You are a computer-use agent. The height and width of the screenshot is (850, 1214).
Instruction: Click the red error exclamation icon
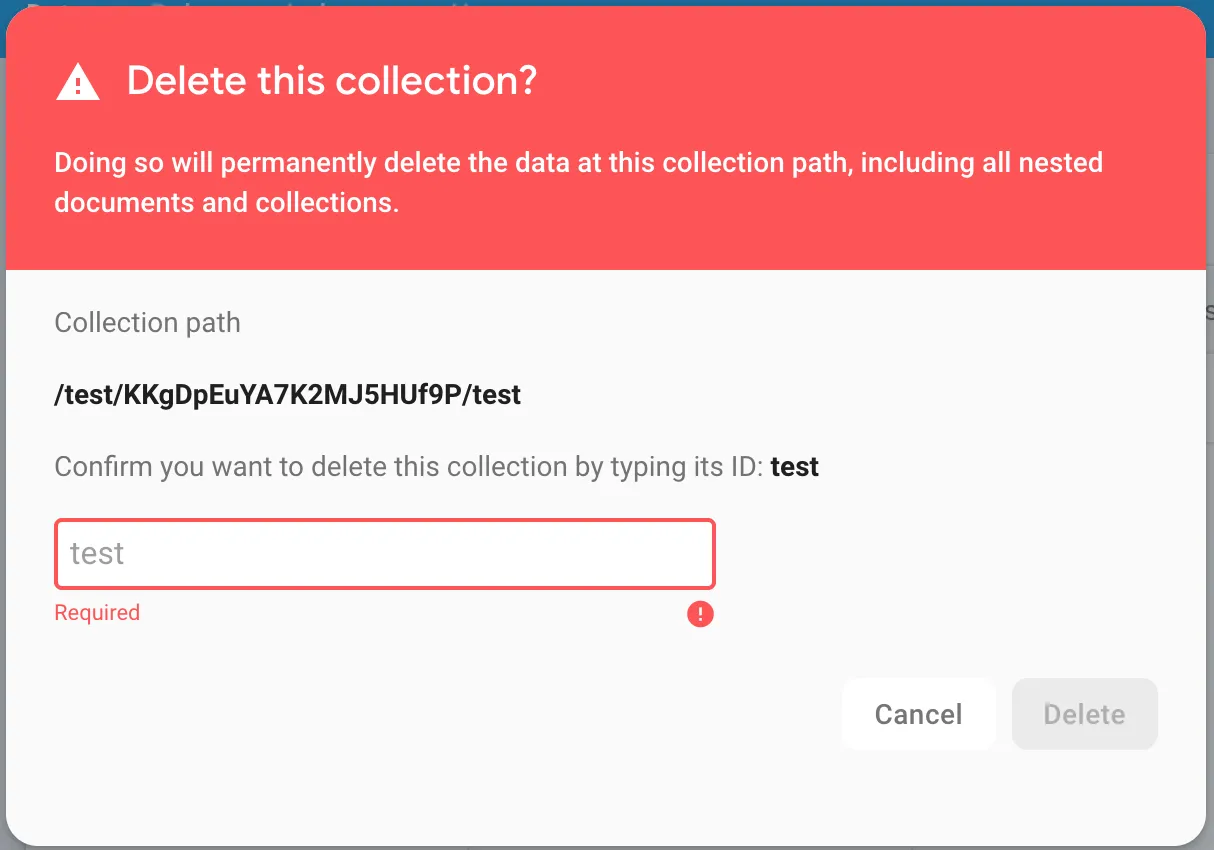pos(700,613)
